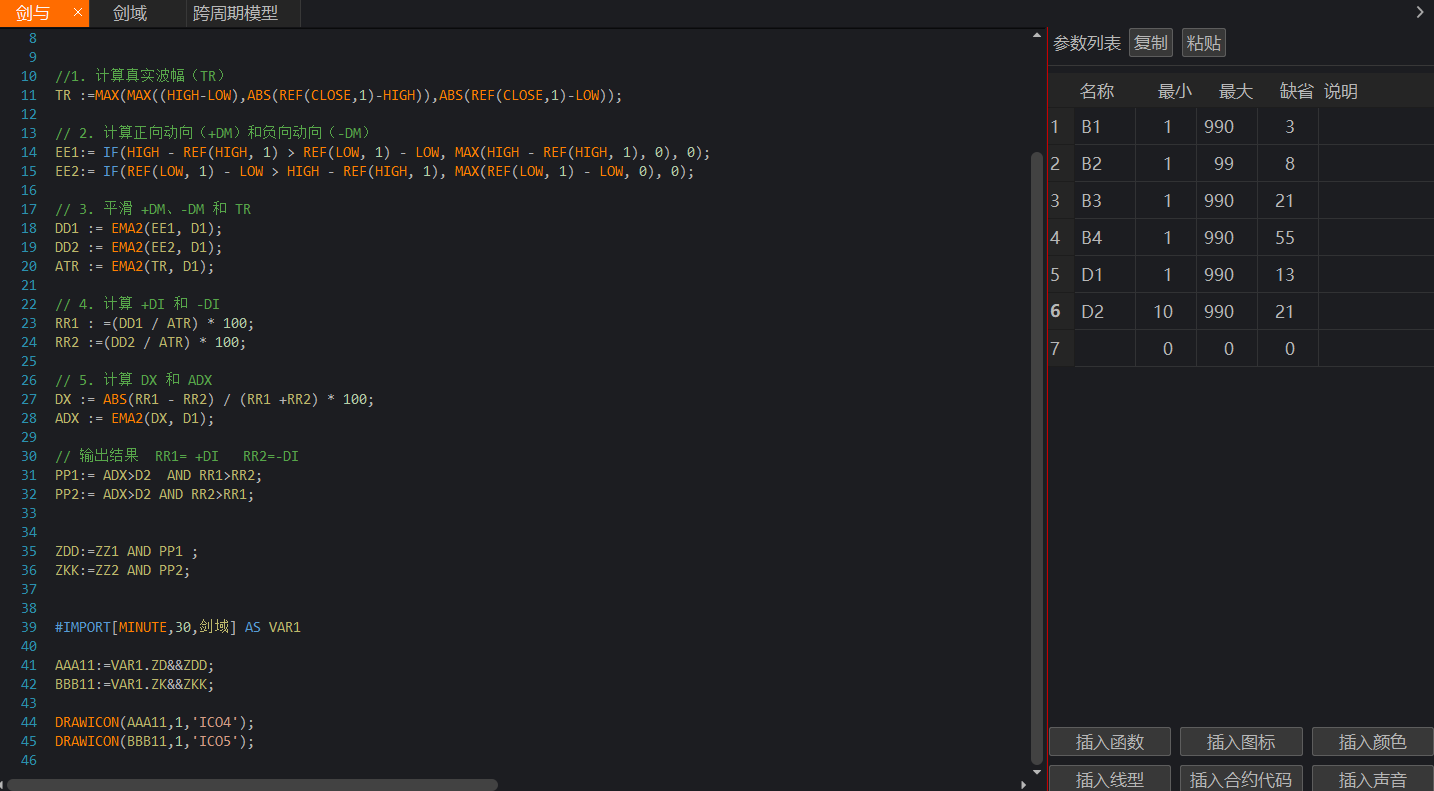
Task: Click the #IMPORT statement on line 39
Action: (177, 627)
